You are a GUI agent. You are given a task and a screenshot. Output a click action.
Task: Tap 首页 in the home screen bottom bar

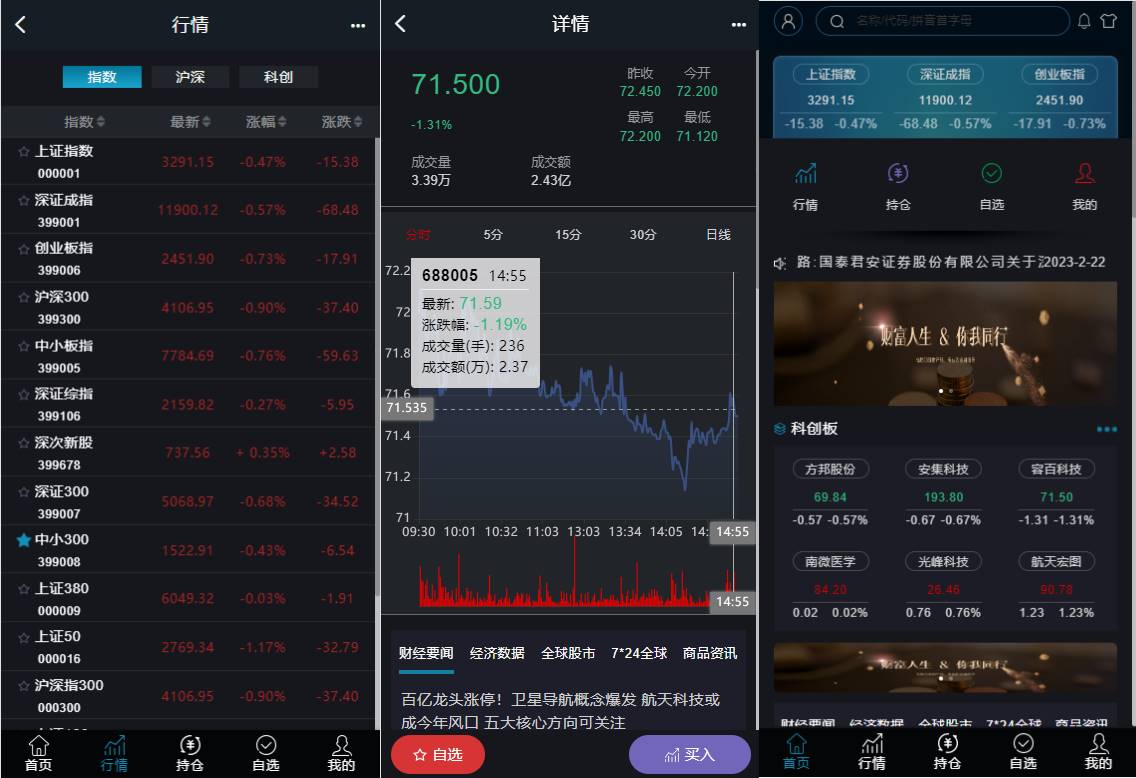796,752
